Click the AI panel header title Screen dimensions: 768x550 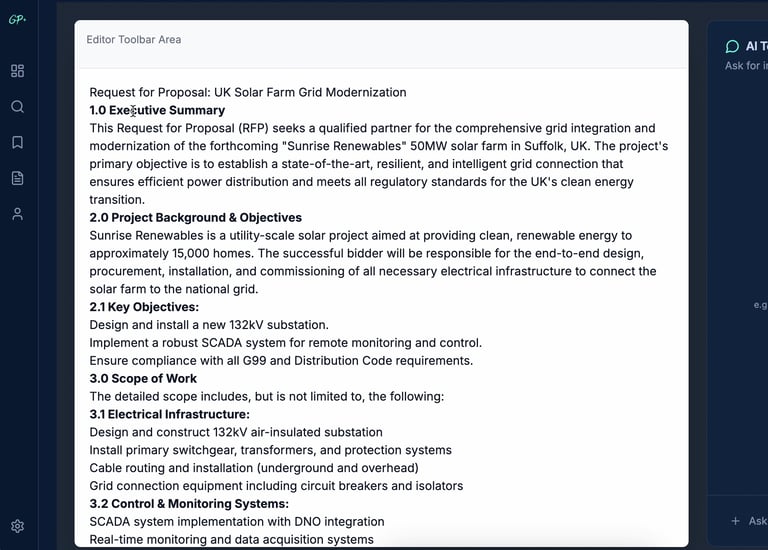pos(756,46)
